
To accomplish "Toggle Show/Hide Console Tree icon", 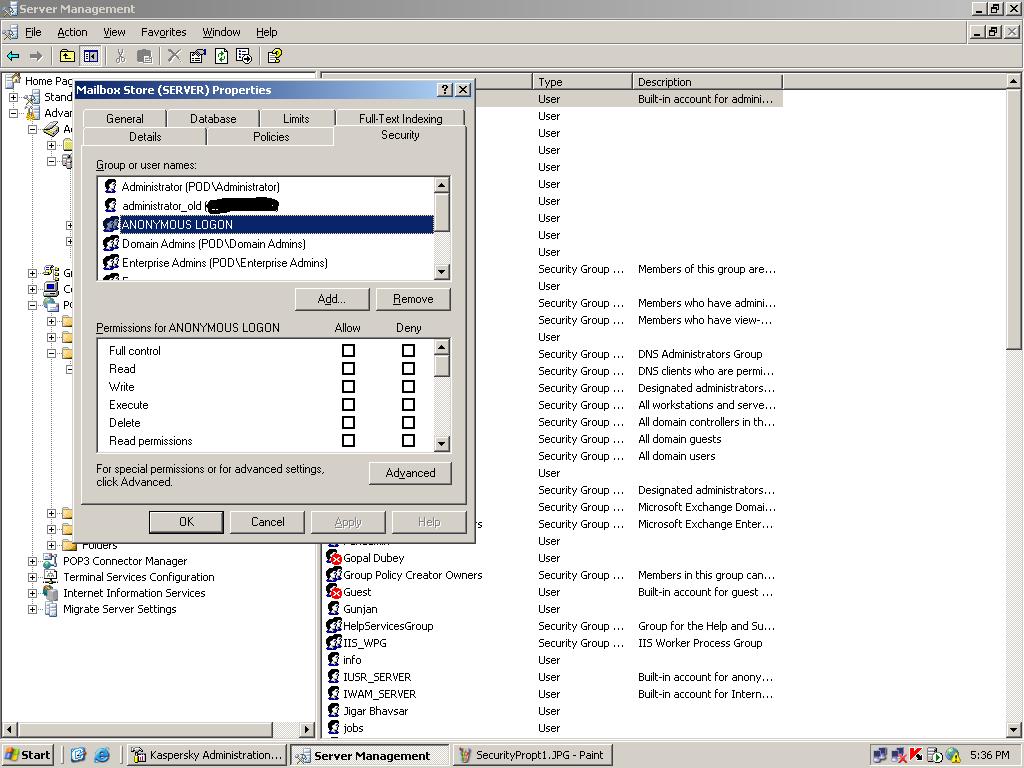I will coord(91,56).
